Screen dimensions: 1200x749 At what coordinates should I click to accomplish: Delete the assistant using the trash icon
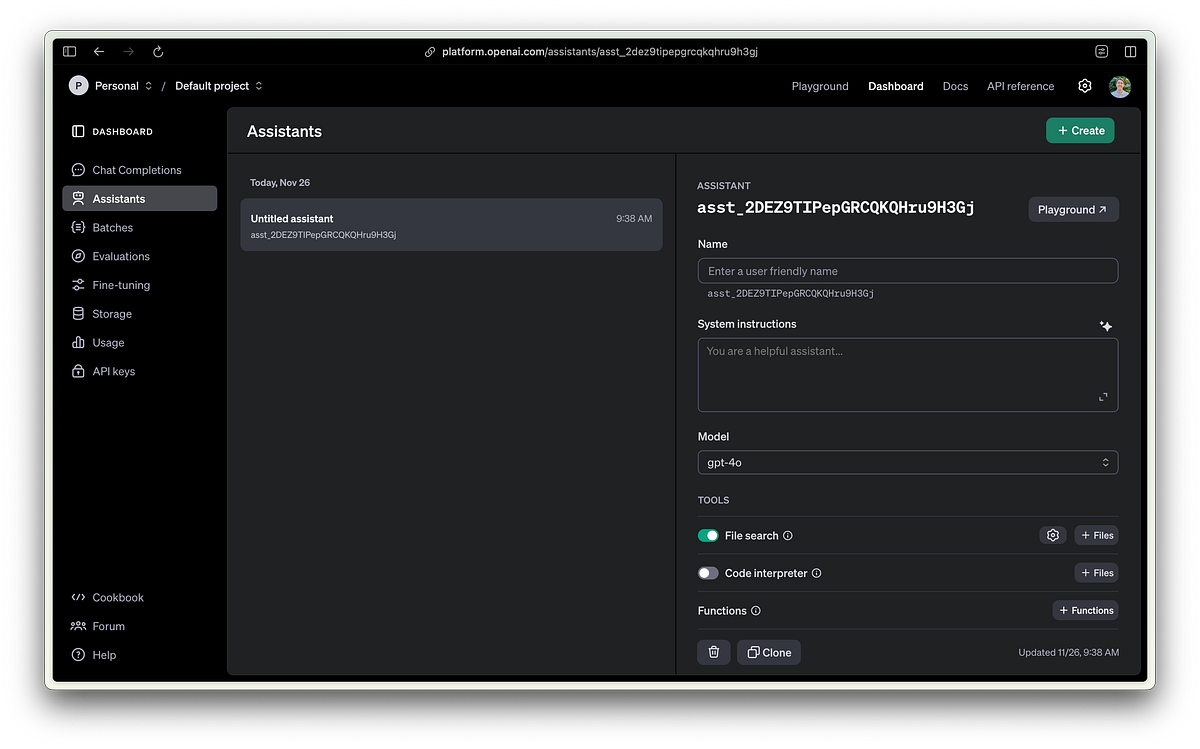click(x=714, y=651)
